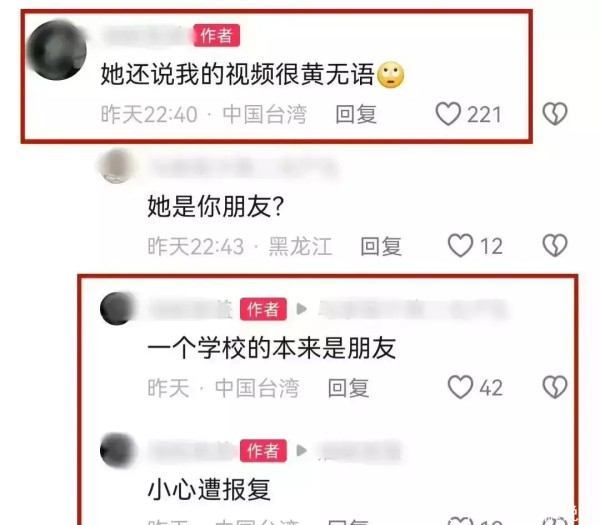Open the avatar of the 黑龙江 commenter

click(116, 166)
